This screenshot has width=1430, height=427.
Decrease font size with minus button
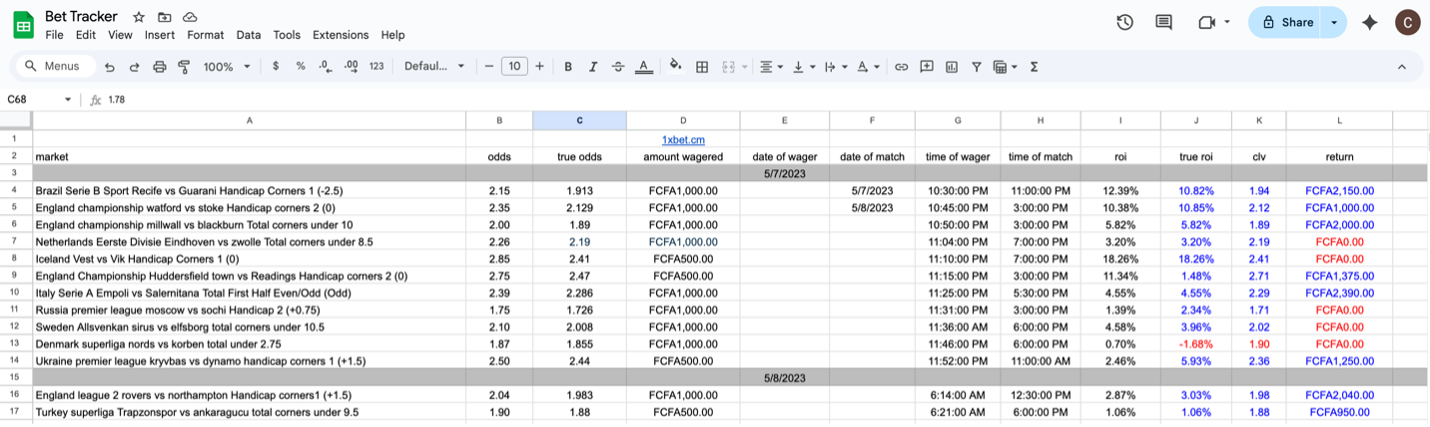(489, 67)
